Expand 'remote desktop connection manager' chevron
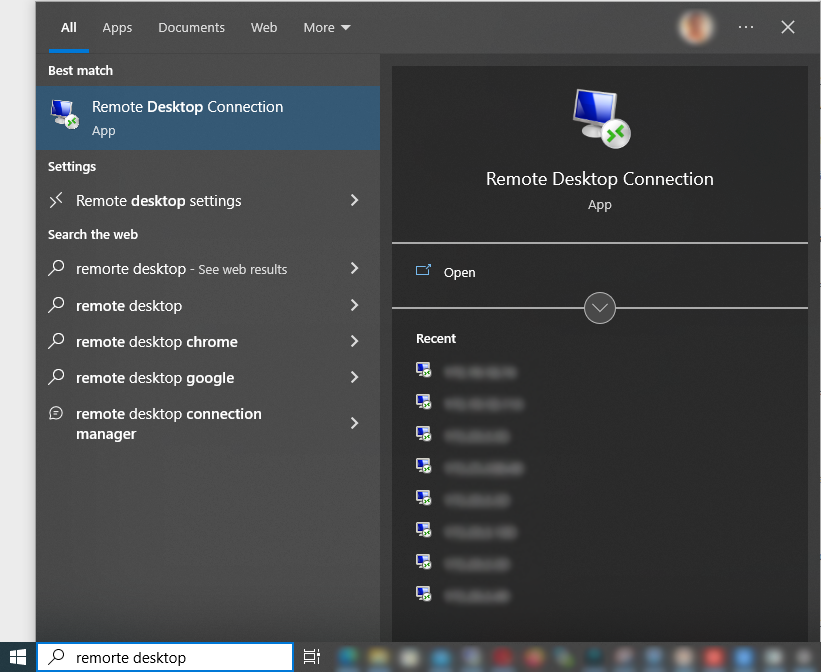821x672 pixels. point(354,423)
